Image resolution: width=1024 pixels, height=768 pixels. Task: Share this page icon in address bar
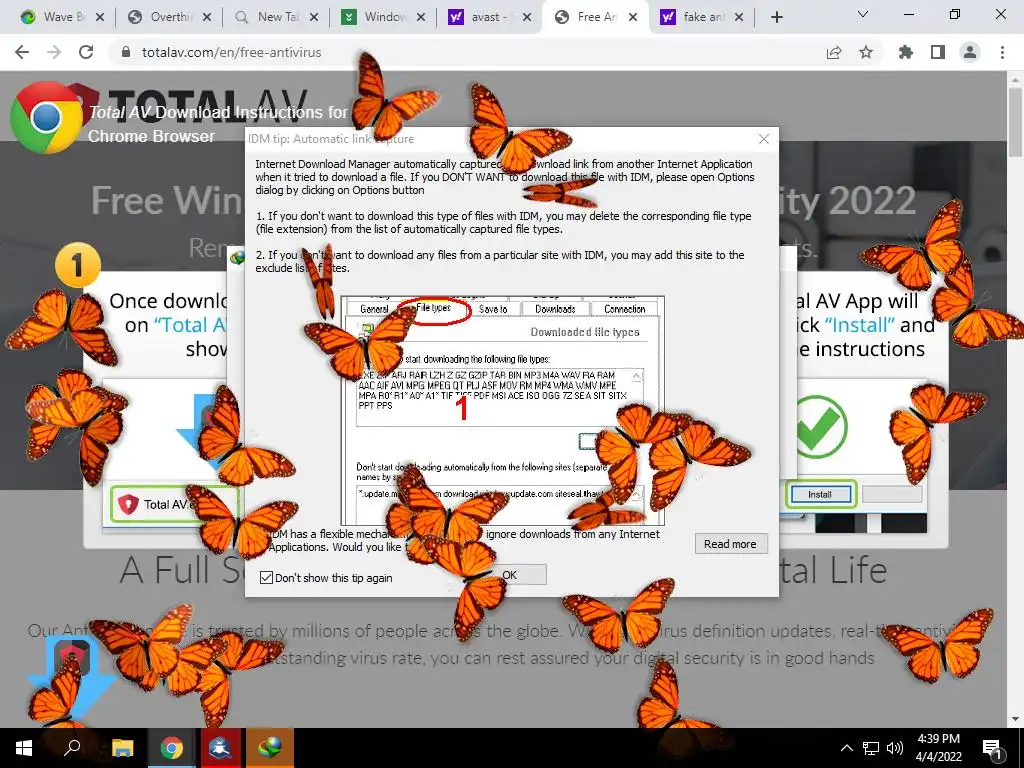[834, 52]
